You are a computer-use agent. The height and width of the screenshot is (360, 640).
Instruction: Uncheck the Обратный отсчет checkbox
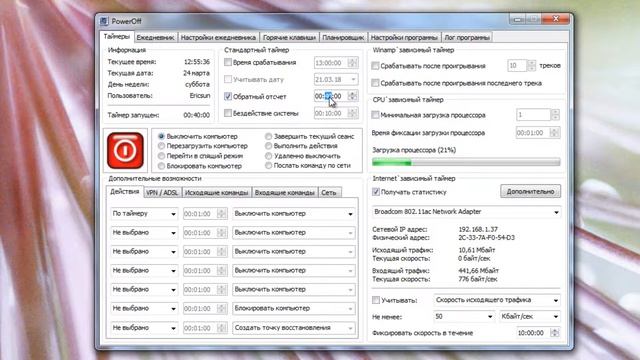[x=228, y=97]
